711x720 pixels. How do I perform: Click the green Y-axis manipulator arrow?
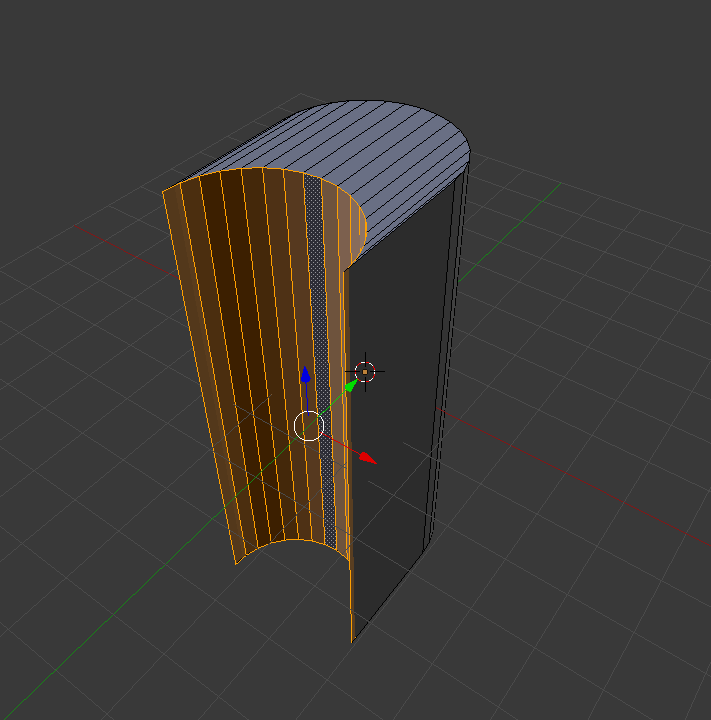[351, 385]
